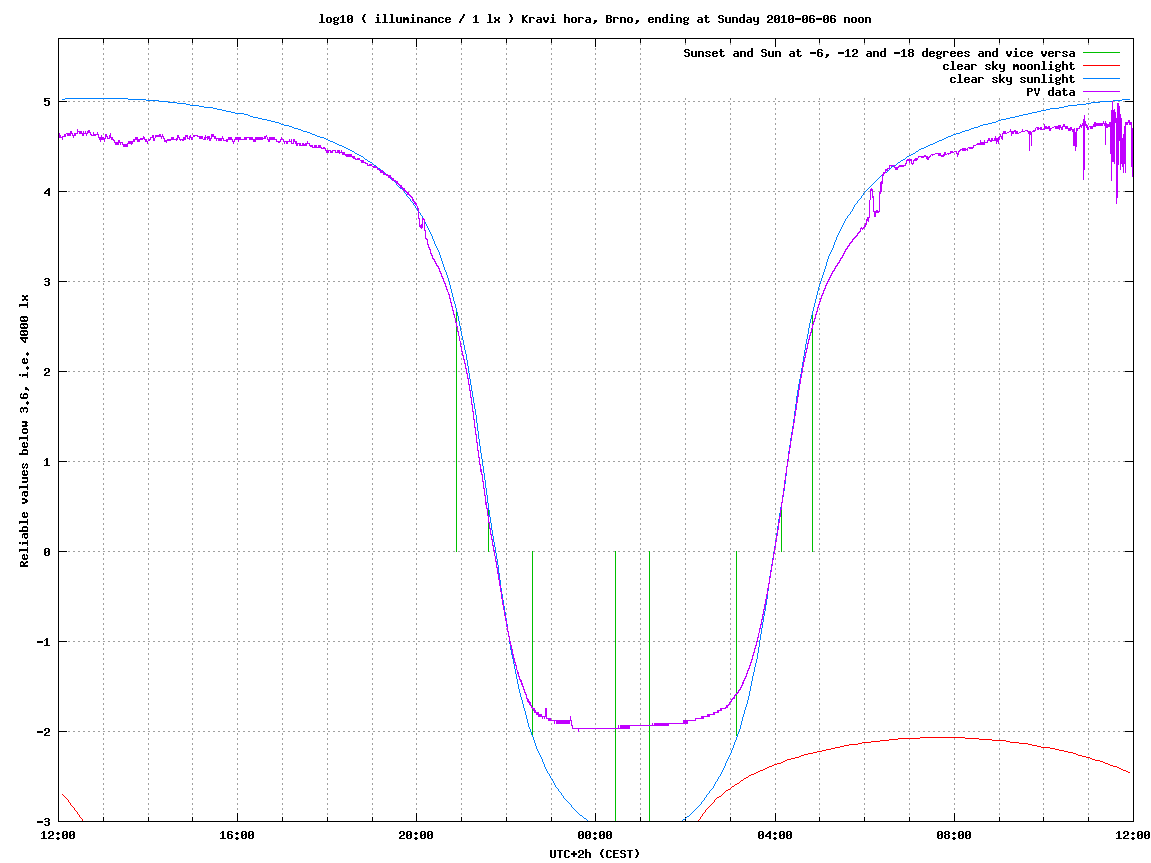Click the y-axis tick label -1

coord(44,642)
